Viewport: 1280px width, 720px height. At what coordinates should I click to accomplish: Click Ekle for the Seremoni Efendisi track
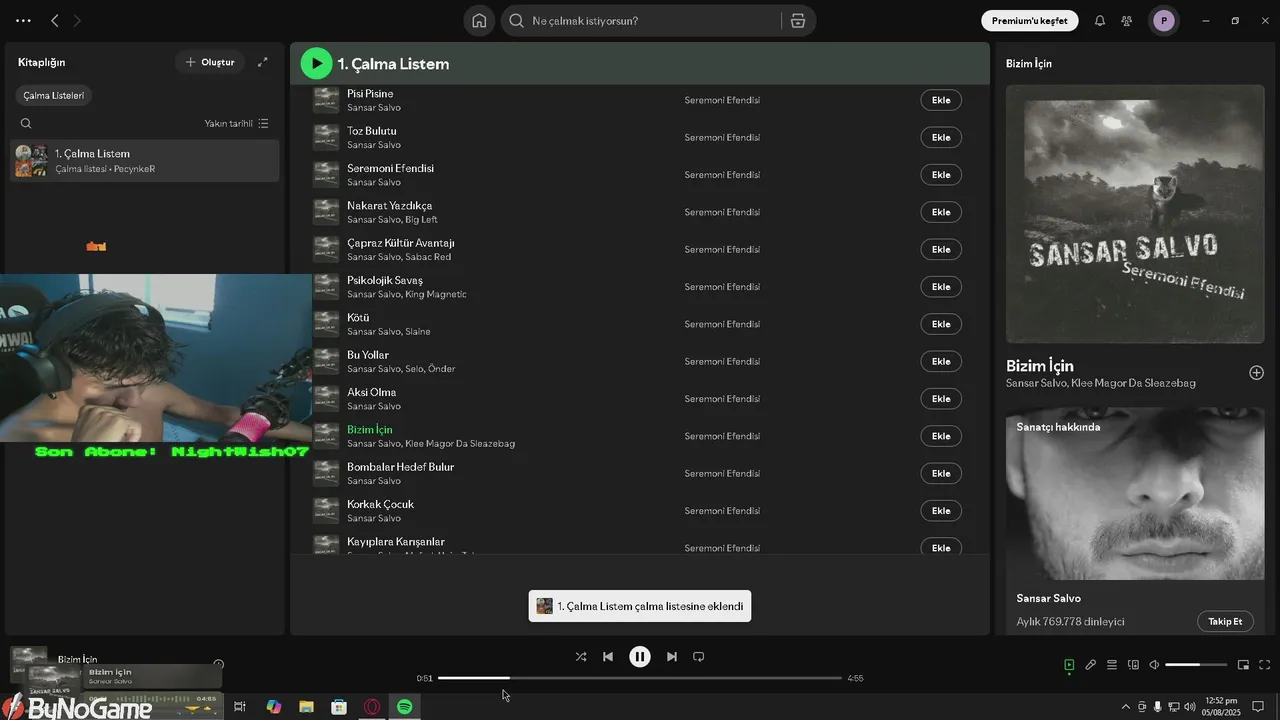coord(941,175)
